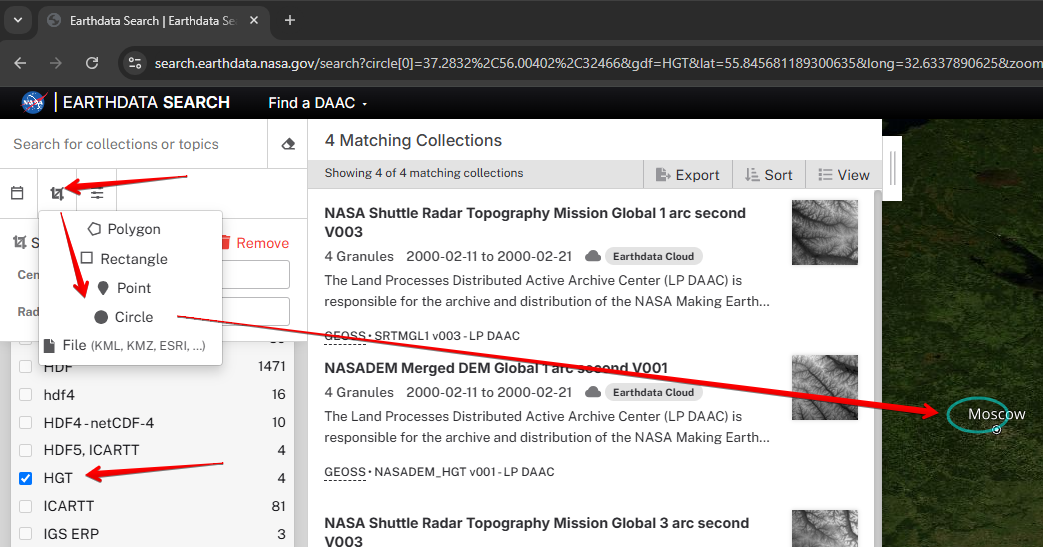Open the advanced search sliders icon
This screenshot has width=1043, height=547.
tap(97, 194)
